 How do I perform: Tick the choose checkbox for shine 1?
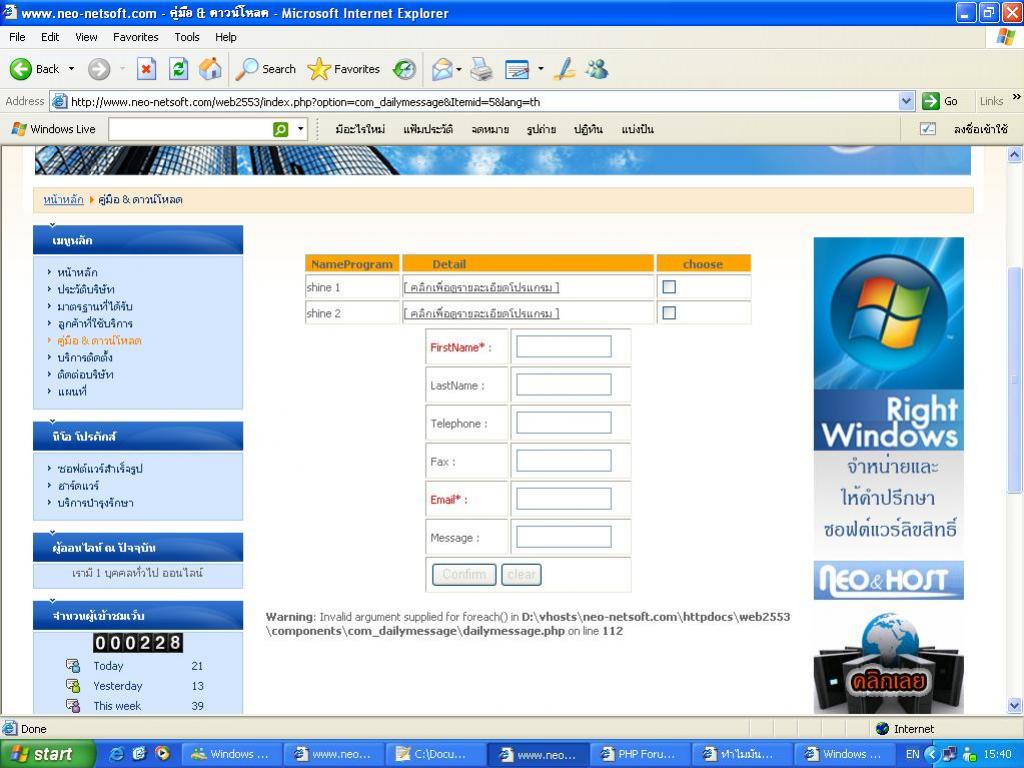tap(669, 287)
